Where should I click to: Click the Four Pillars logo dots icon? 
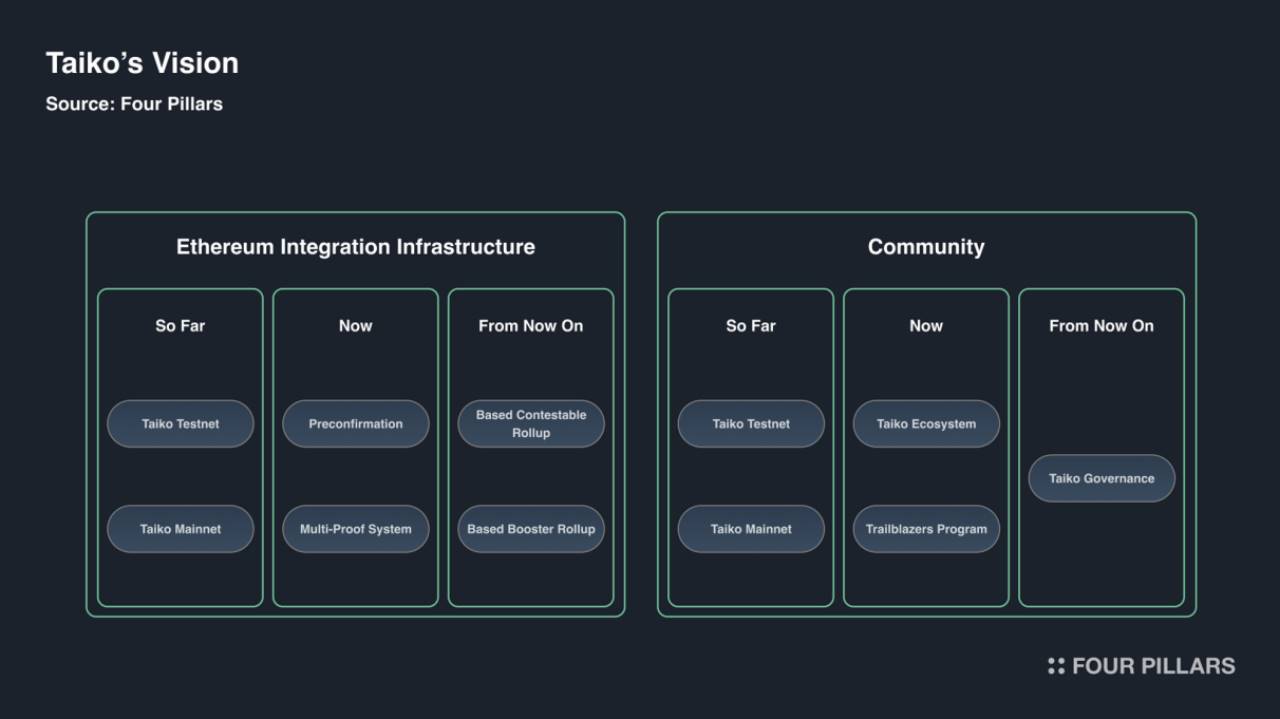1056,666
